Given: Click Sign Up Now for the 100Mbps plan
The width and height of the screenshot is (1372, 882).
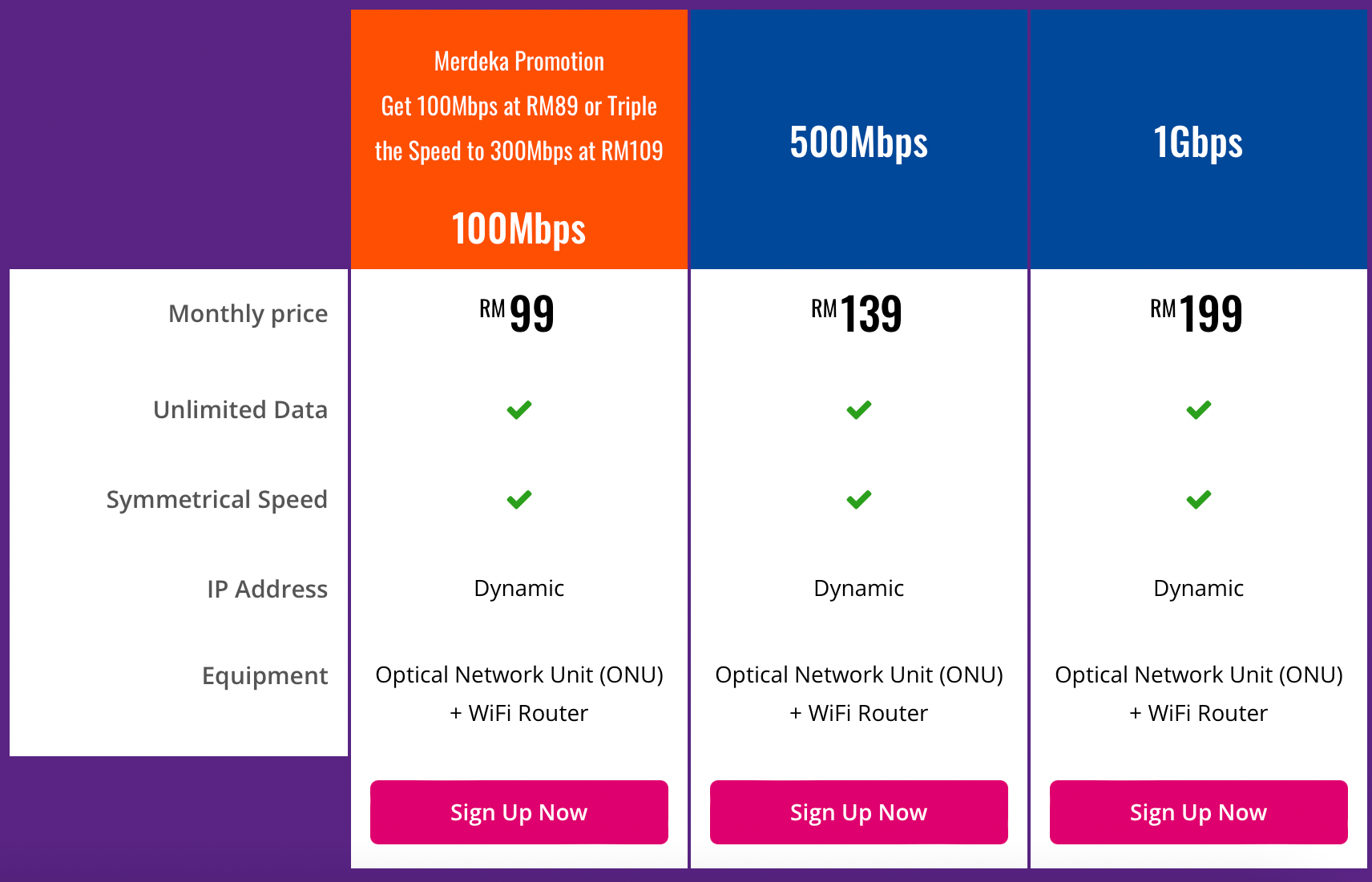Looking at the screenshot, I should (519, 812).
